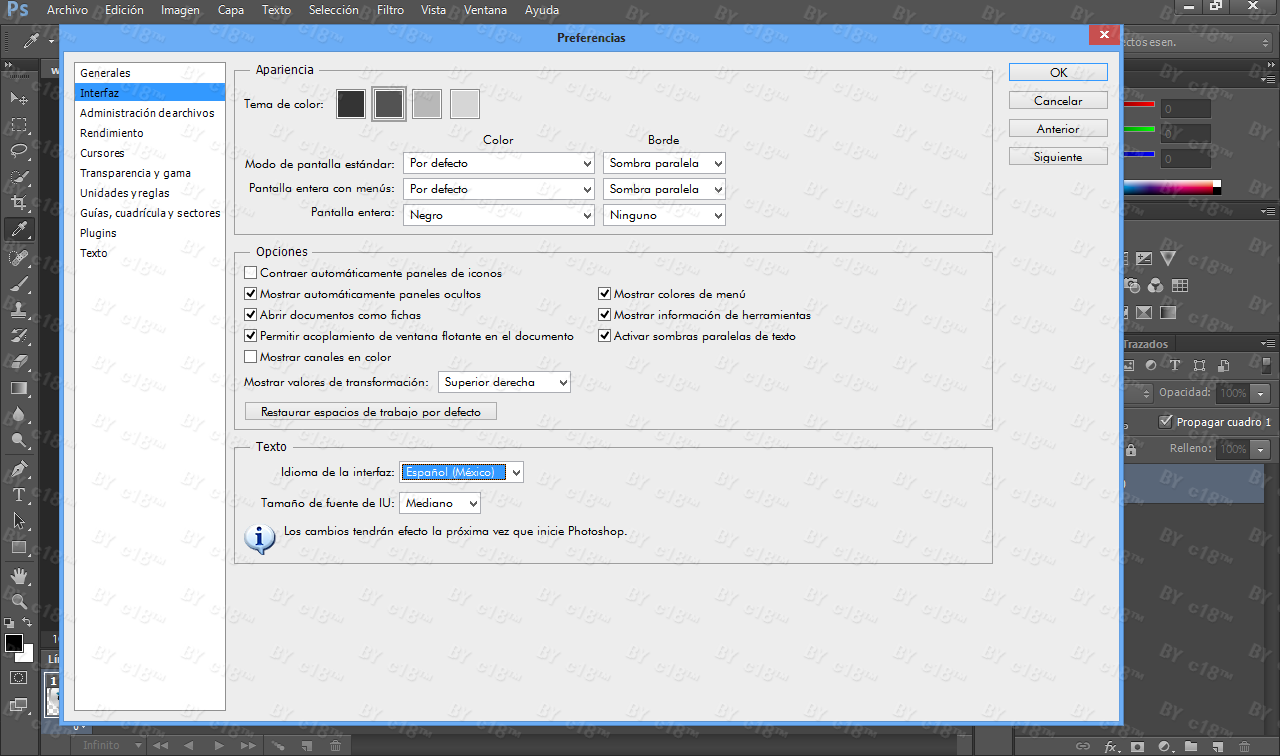Select the Zoom tool
The image size is (1280, 756).
(19, 601)
